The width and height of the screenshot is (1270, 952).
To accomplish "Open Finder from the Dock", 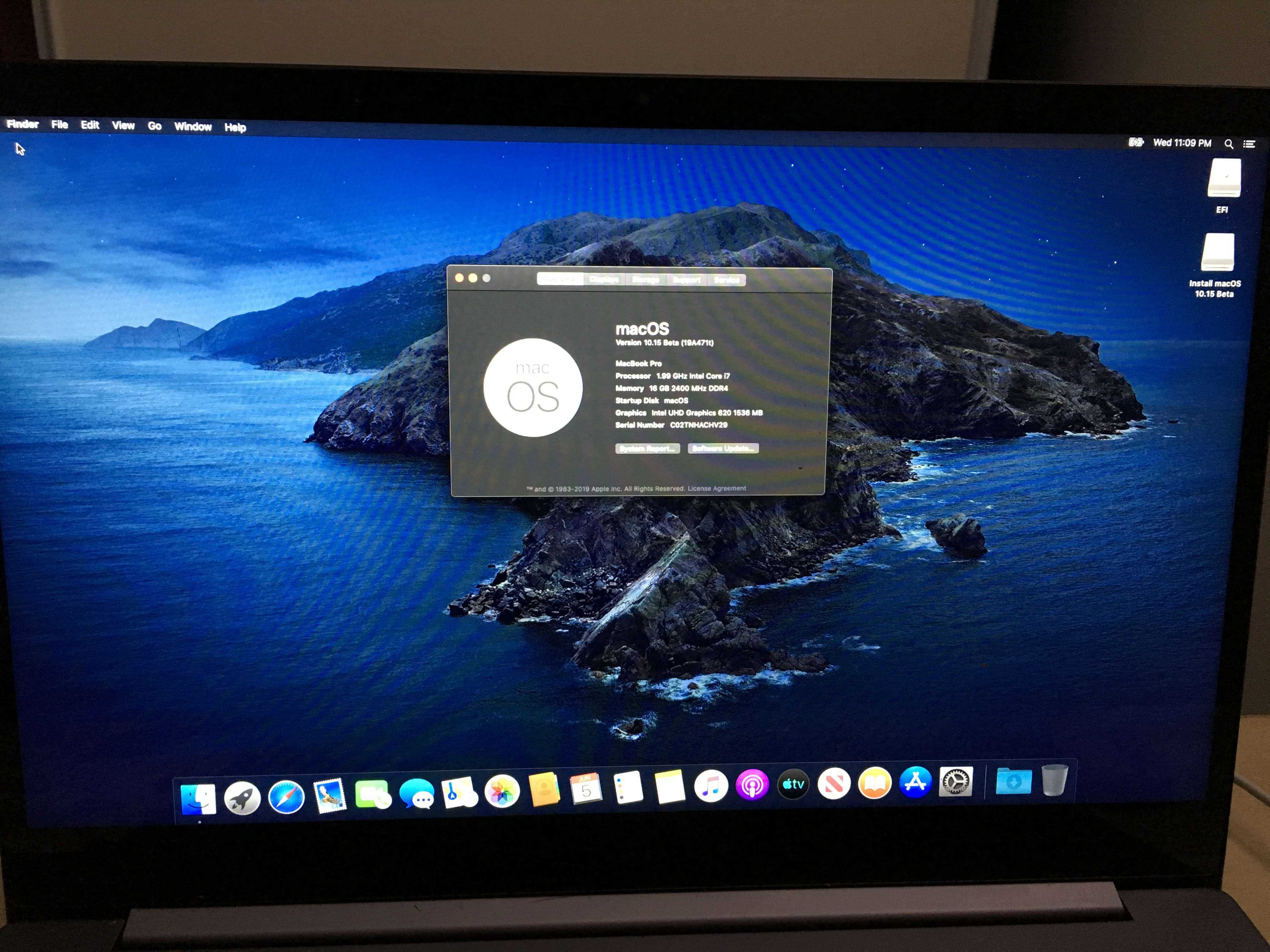I will click(198, 799).
